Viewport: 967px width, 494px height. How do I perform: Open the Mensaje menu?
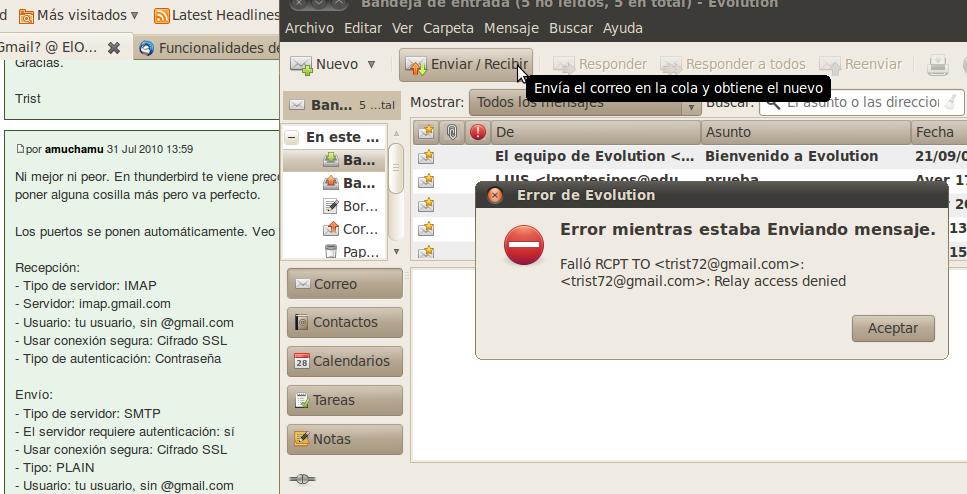(x=511, y=28)
